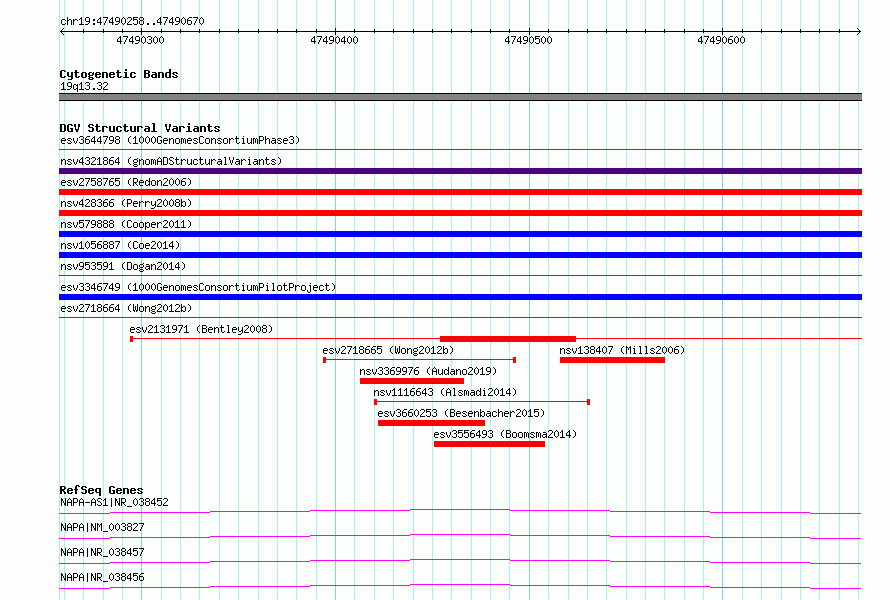Viewport: 890px width, 600px height.
Task: Click thick red segment of esv2131971 Bentley2008
Action: [x=508, y=339]
